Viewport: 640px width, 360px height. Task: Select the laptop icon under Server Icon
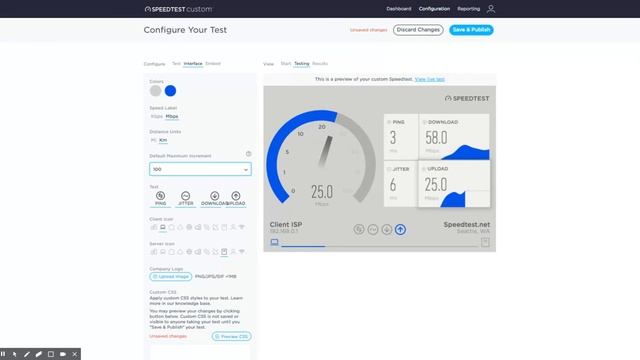[x=163, y=252]
